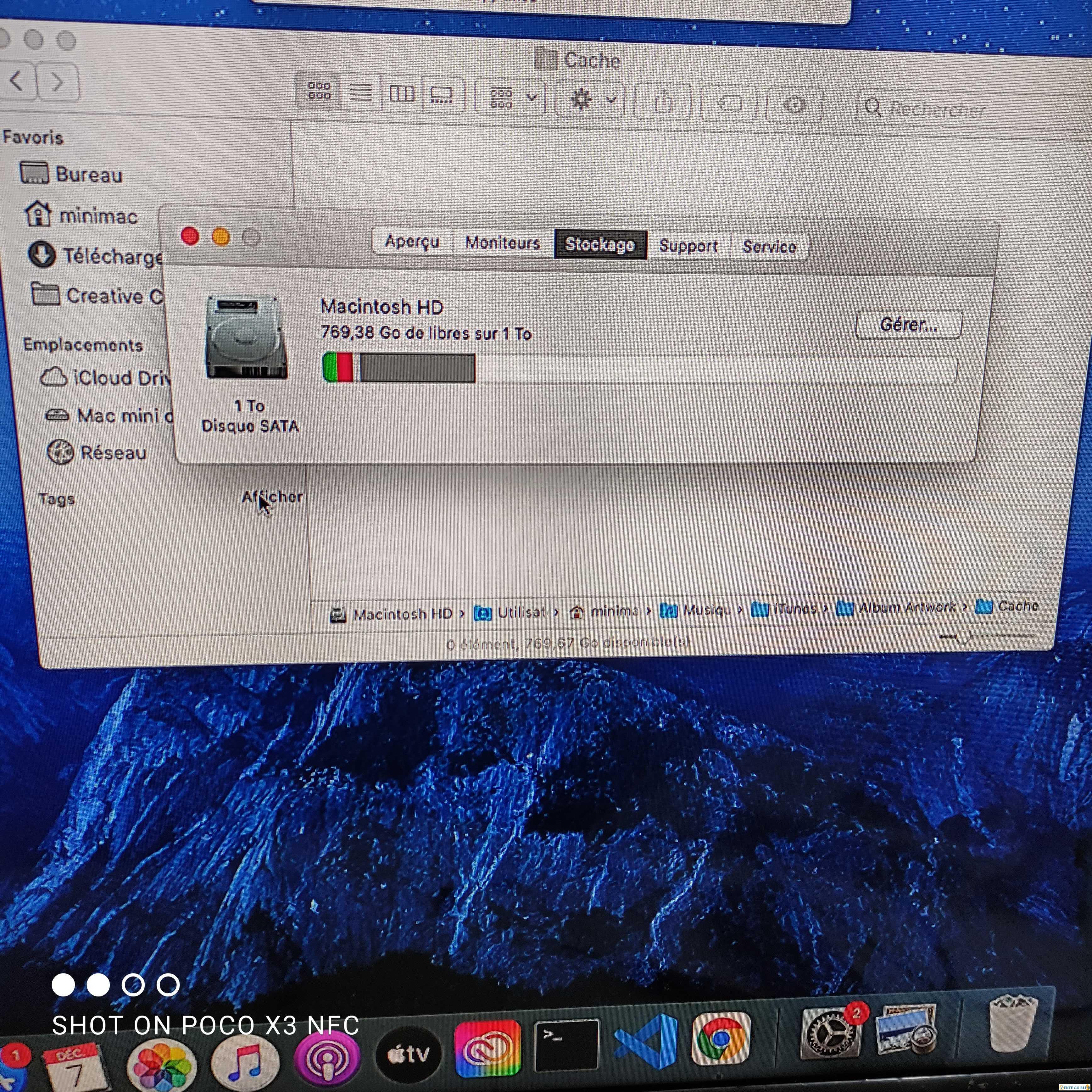Image resolution: width=1092 pixels, height=1092 pixels.
Task: Open Creative Cloud folder in sidebar
Action: [x=97, y=295]
